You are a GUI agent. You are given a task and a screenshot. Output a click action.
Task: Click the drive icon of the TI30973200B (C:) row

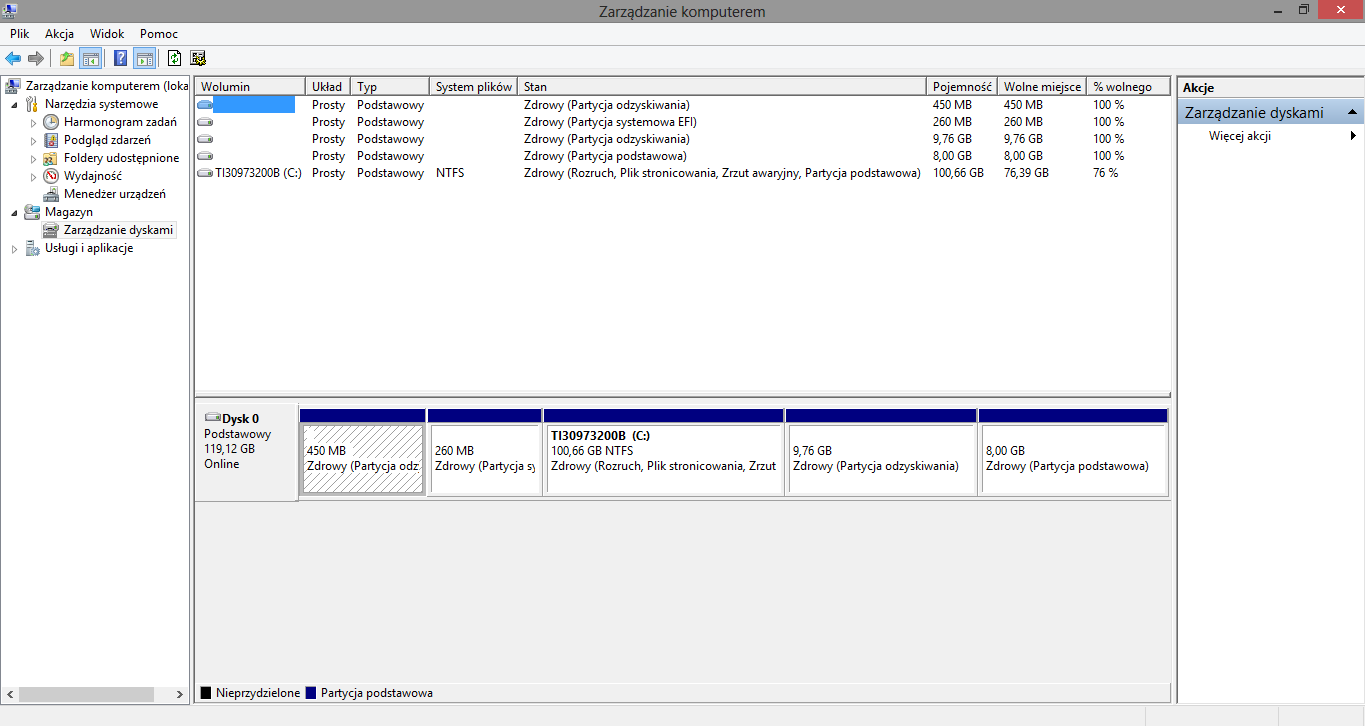(x=205, y=173)
